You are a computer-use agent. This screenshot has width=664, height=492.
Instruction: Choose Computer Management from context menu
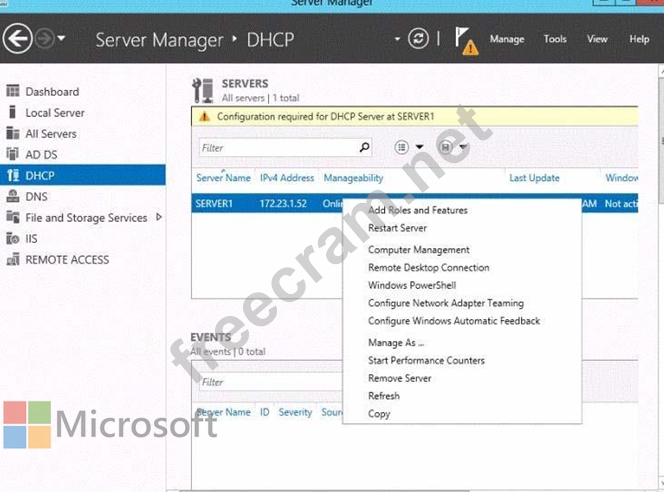tap(418, 250)
